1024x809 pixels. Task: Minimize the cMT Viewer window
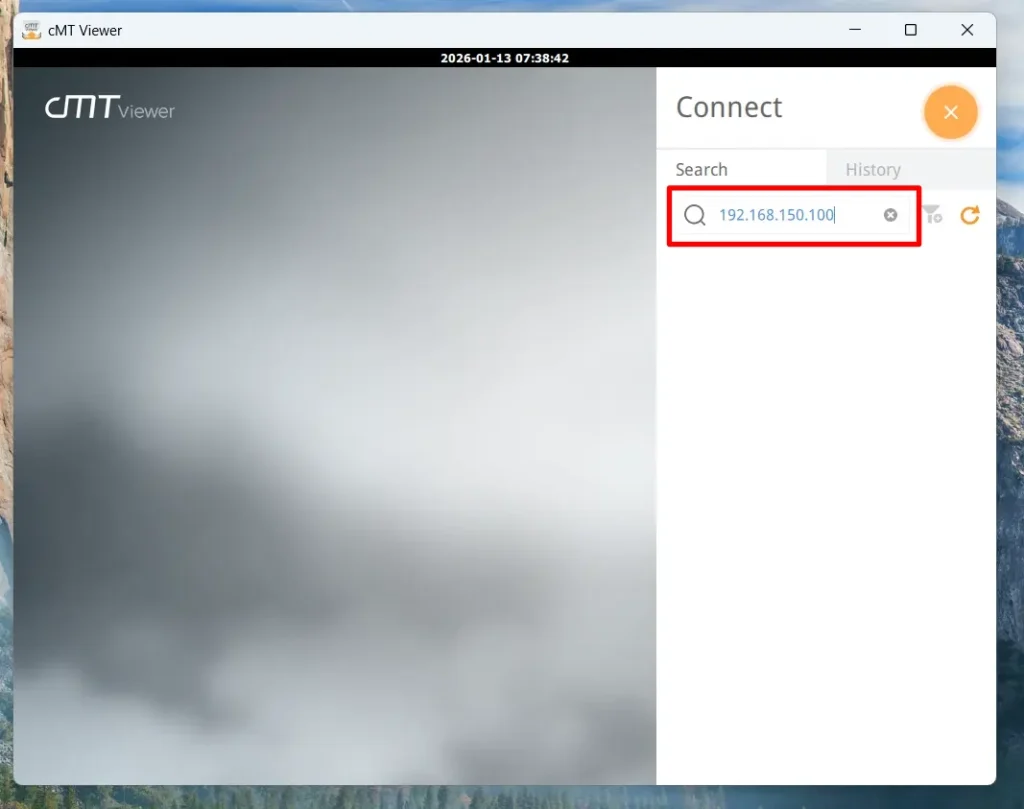click(855, 29)
